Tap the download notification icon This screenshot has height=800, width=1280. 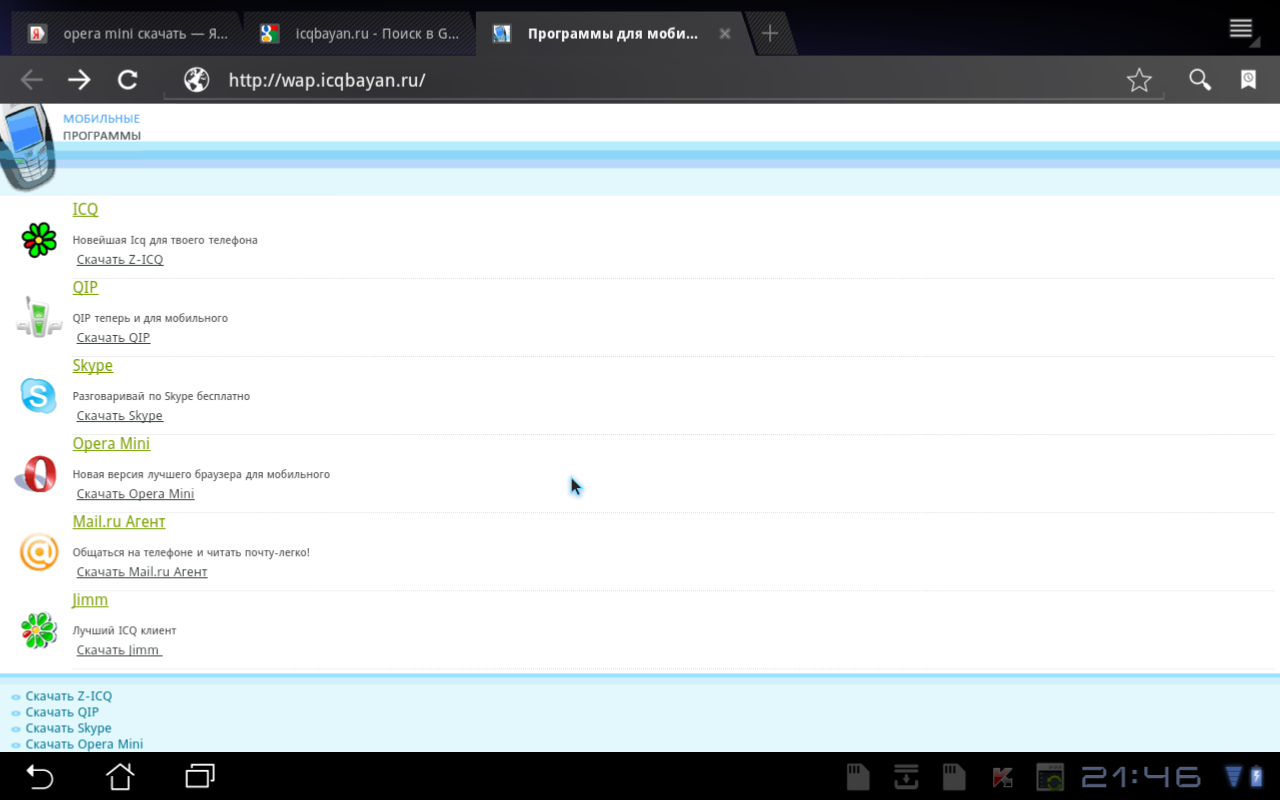pos(906,777)
